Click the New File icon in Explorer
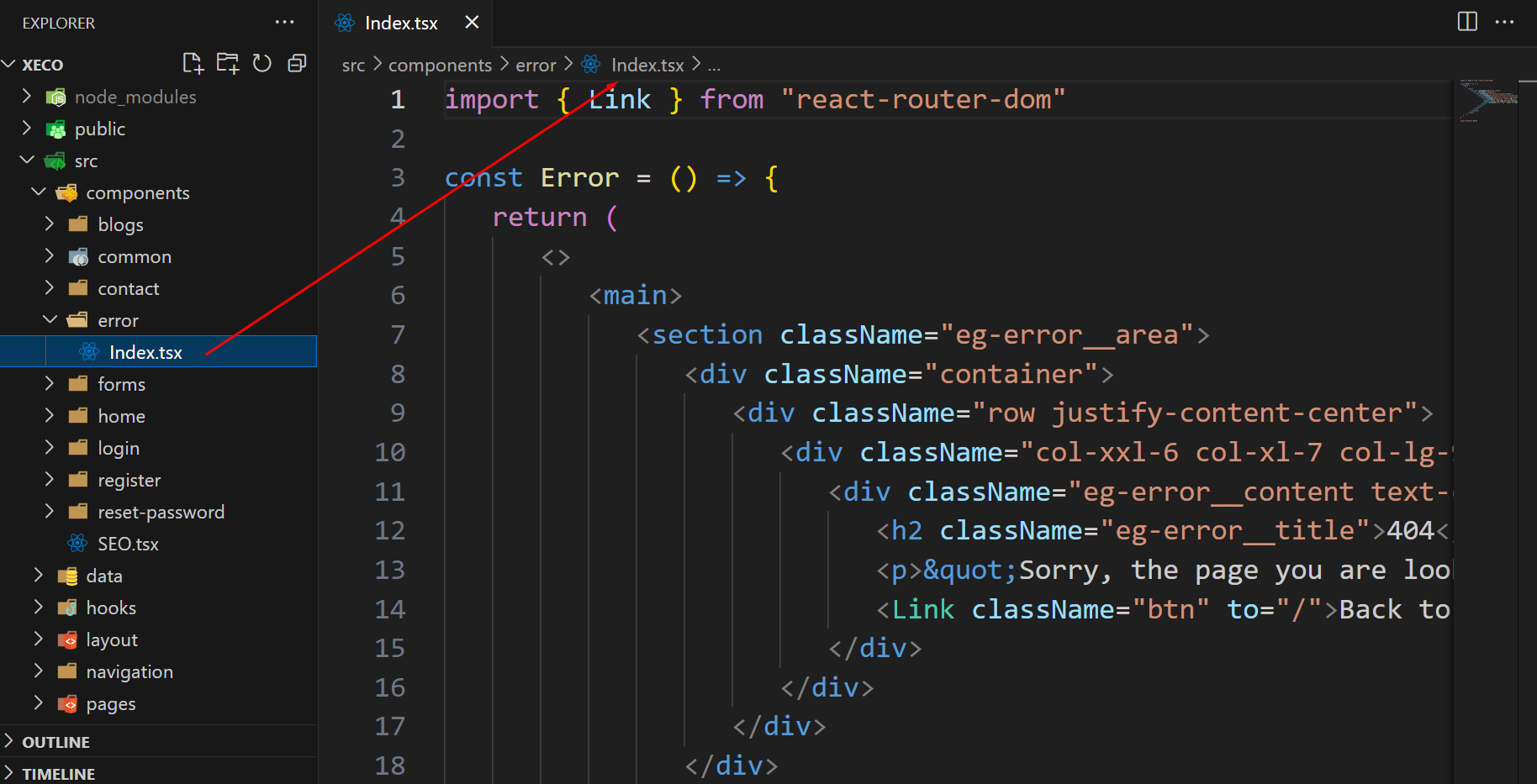The height and width of the screenshot is (784, 1537). tap(193, 63)
